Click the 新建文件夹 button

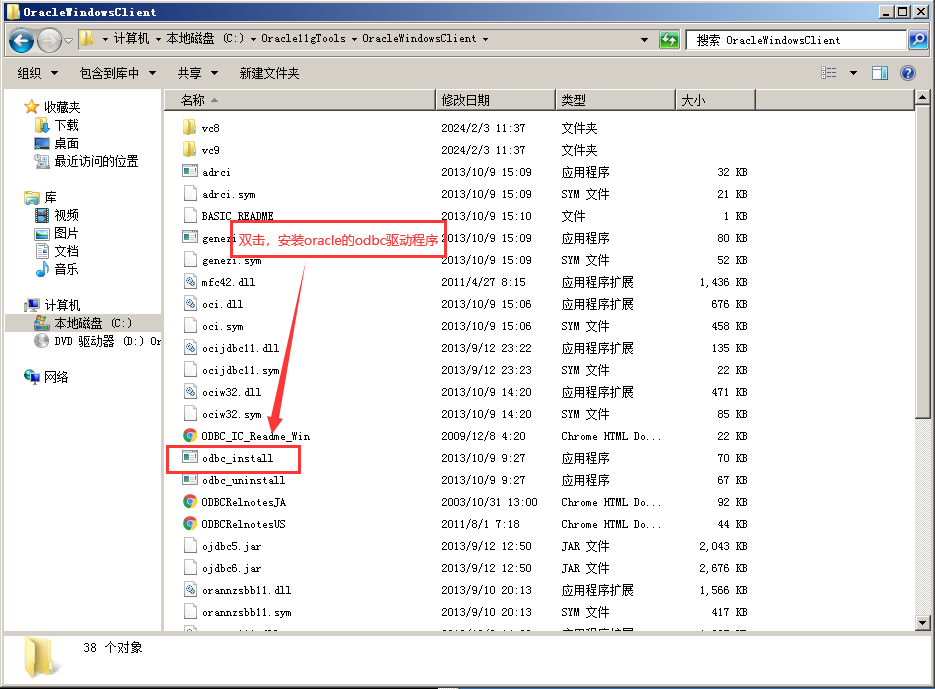tap(267, 72)
